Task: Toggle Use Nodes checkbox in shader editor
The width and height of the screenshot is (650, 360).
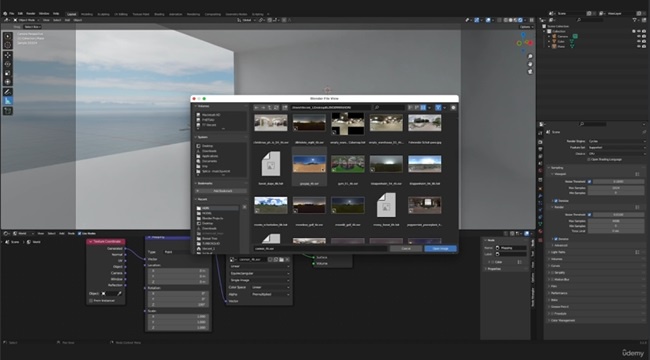Action: 80,234
